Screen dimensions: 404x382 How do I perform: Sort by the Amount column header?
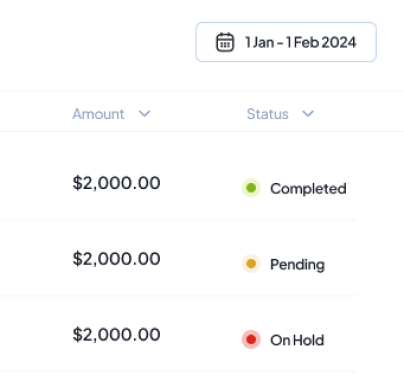98,114
